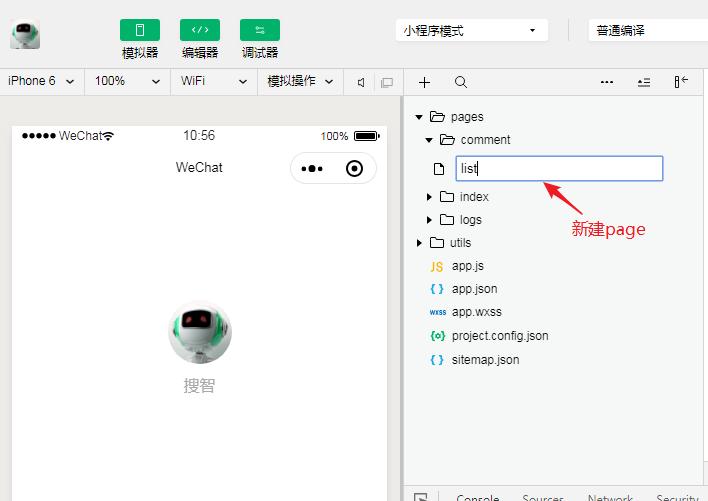
Task: Click the detach simulator window icon
Action: pos(387,83)
